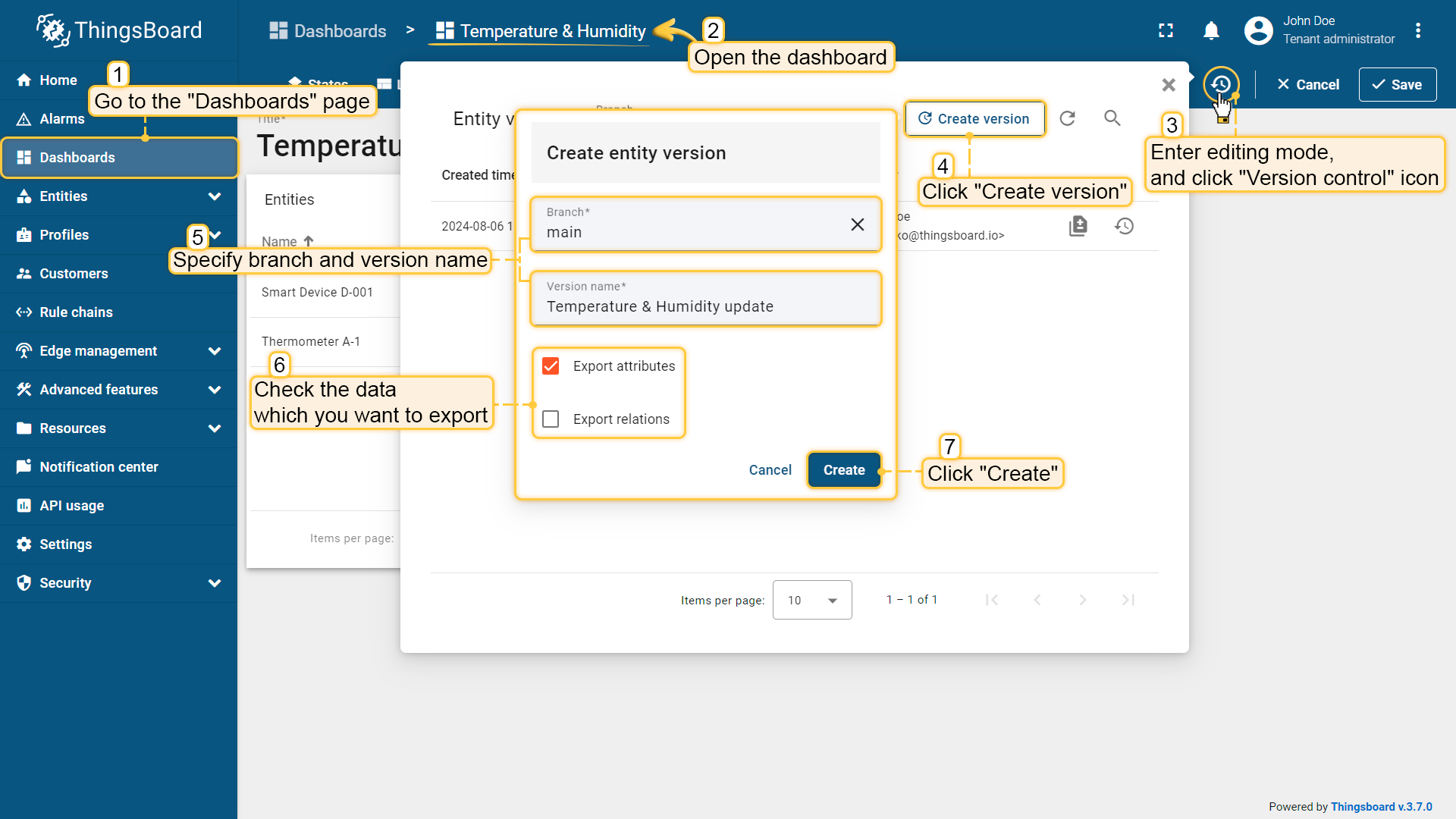Uncheck Export attributes checkbox
Viewport: 1456px width, 819px height.
click(551, 366)
